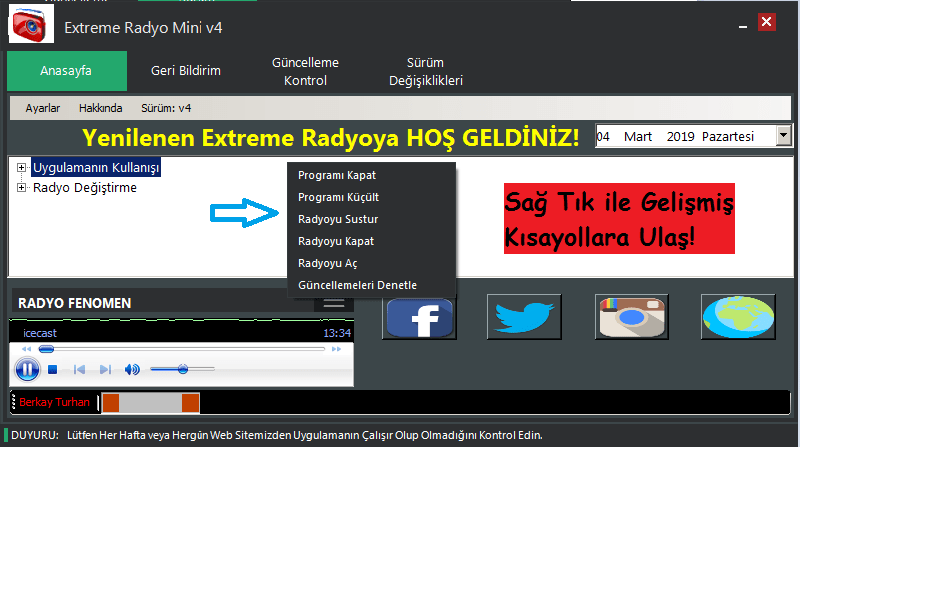The width and height of the screenshot is (931, 614).
Task: Click the playback seek bar
Action: 182,349
